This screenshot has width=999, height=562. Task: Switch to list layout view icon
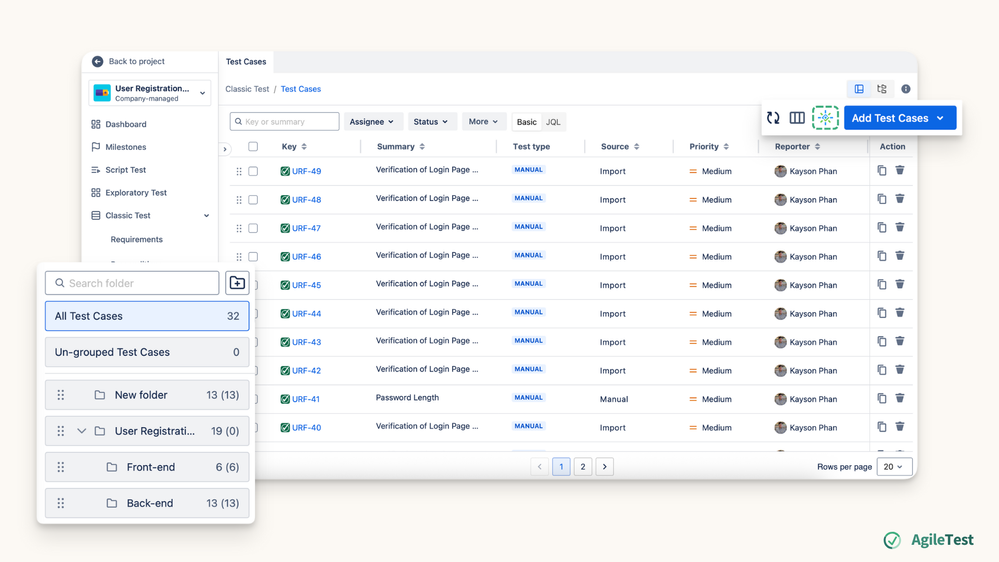[x=859, y=89]
